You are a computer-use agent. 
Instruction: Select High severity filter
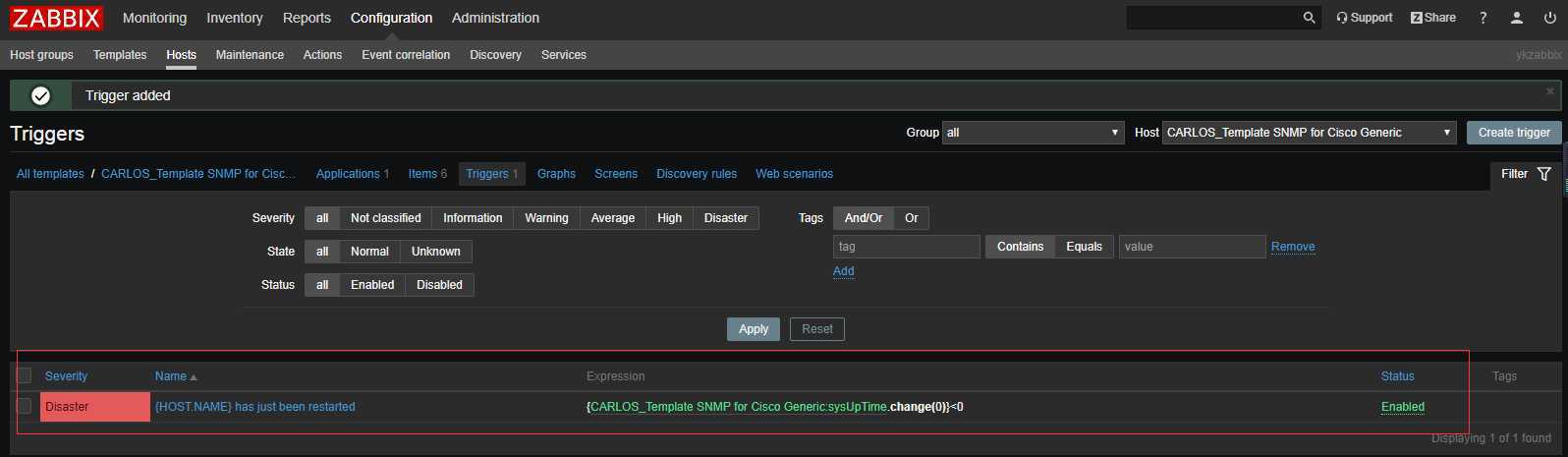click(x=670, y=218)
